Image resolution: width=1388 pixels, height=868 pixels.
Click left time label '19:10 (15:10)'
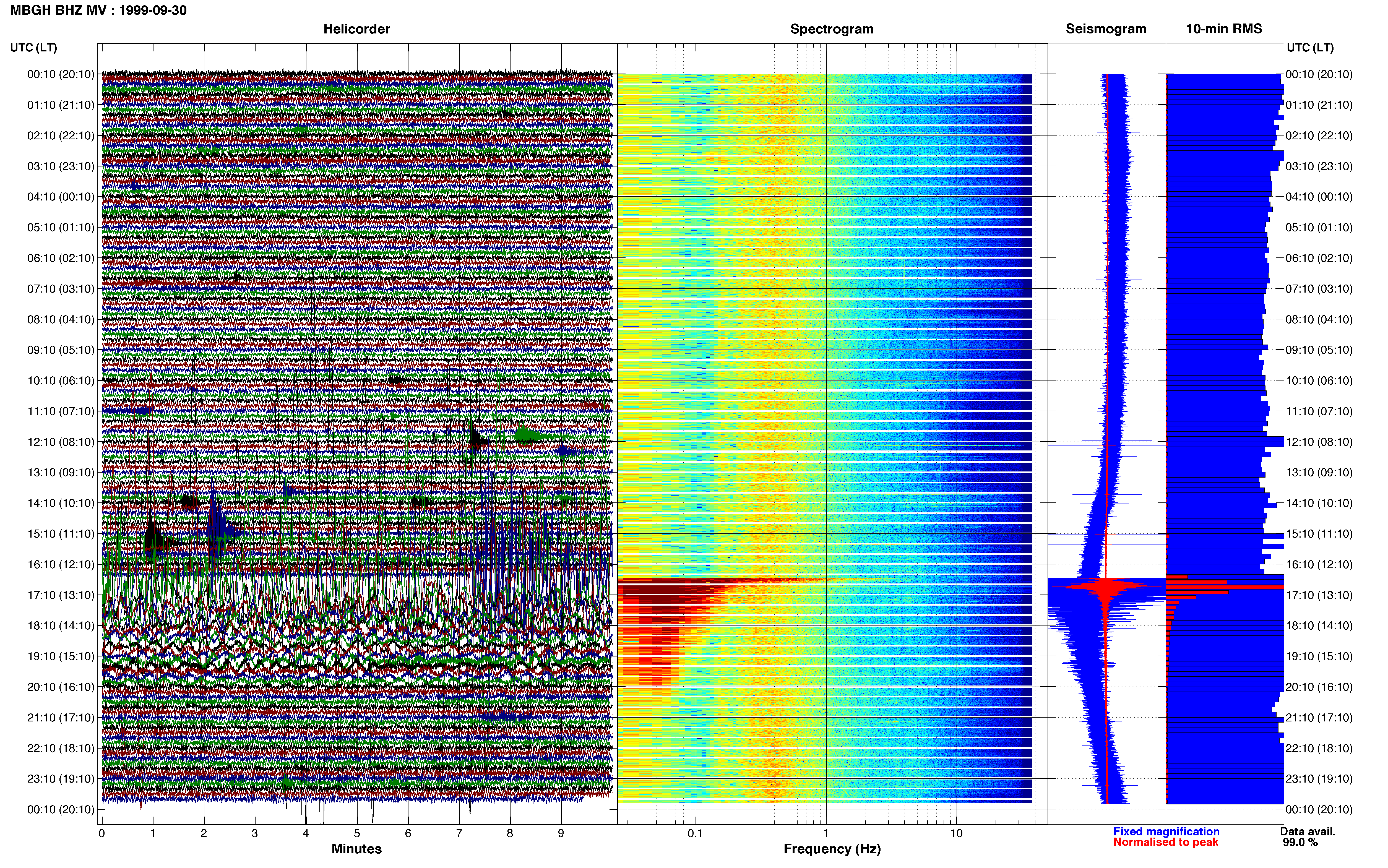(x=61, y=656)
